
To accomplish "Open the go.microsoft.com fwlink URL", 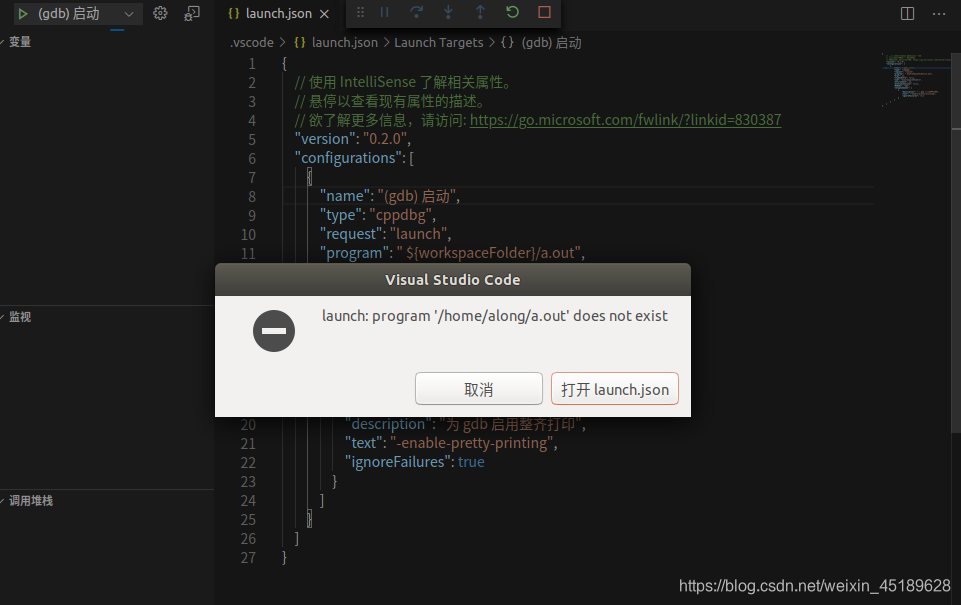I will (x=625, y=120).
